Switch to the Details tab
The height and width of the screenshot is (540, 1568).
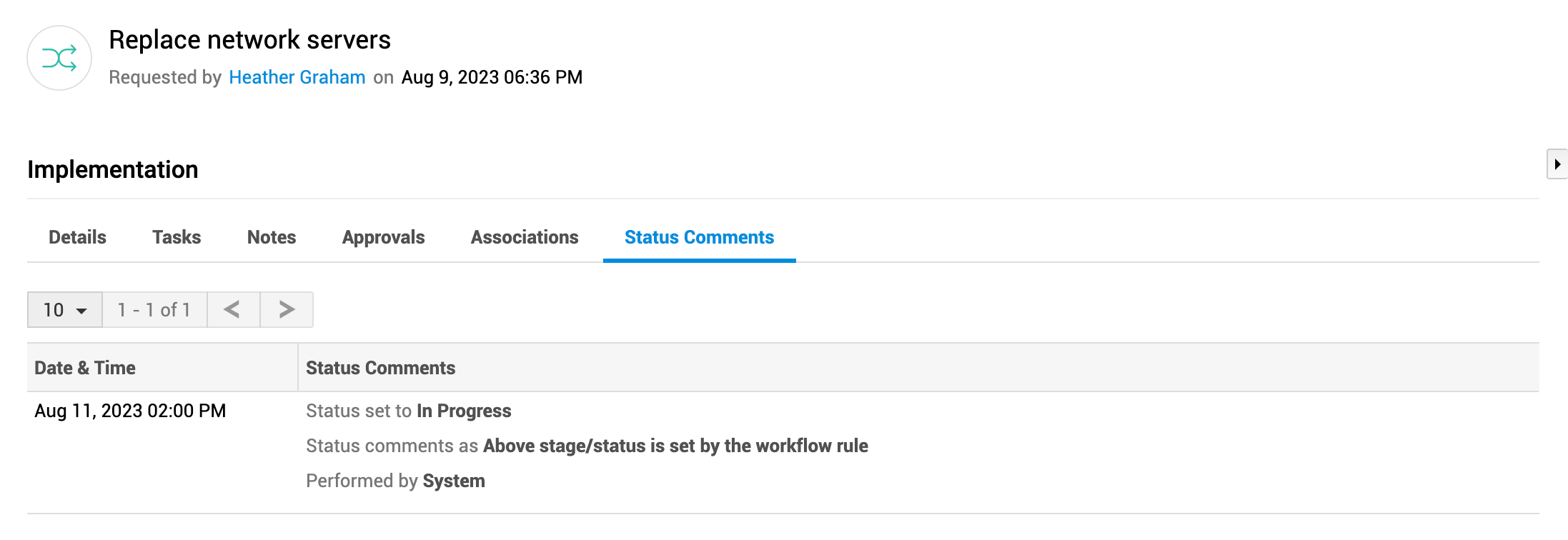coord(77,237)
